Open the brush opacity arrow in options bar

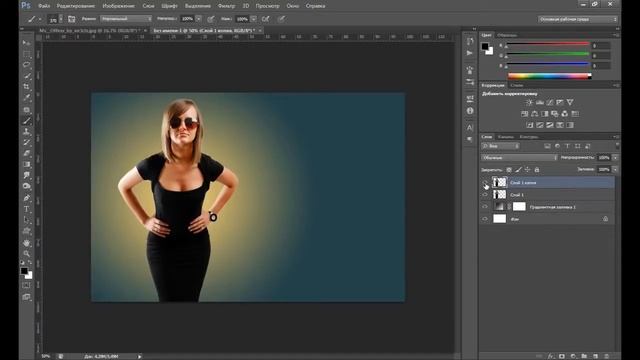coord(199,19)
